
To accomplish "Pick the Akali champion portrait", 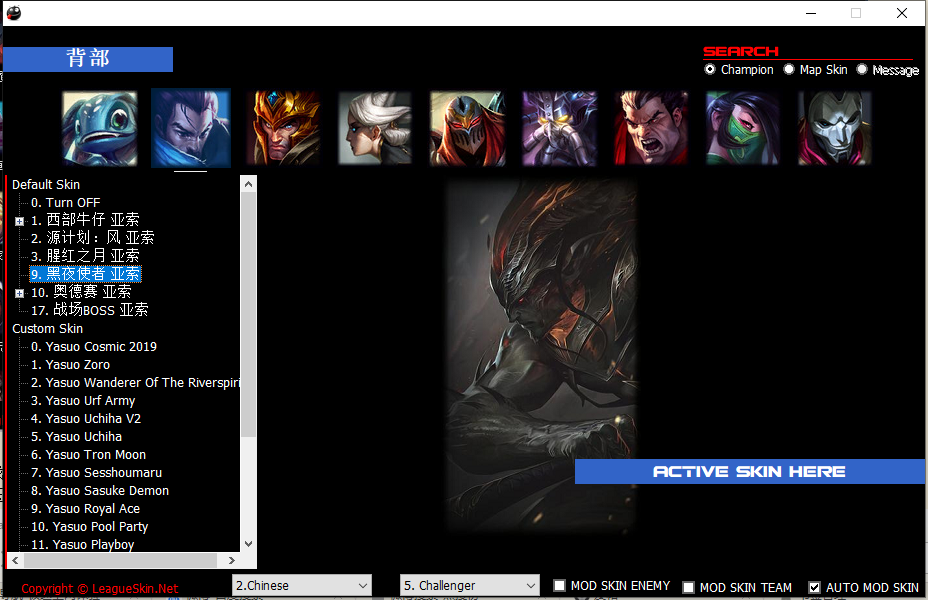I will click(743, 128).
